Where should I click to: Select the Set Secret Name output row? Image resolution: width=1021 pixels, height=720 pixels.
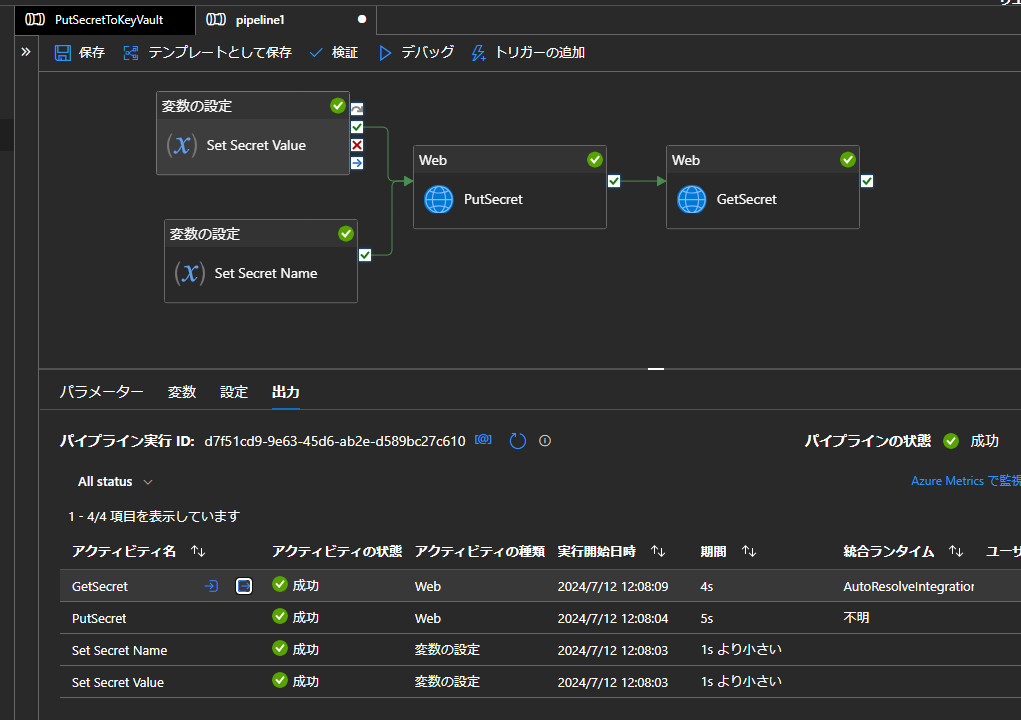540,650
